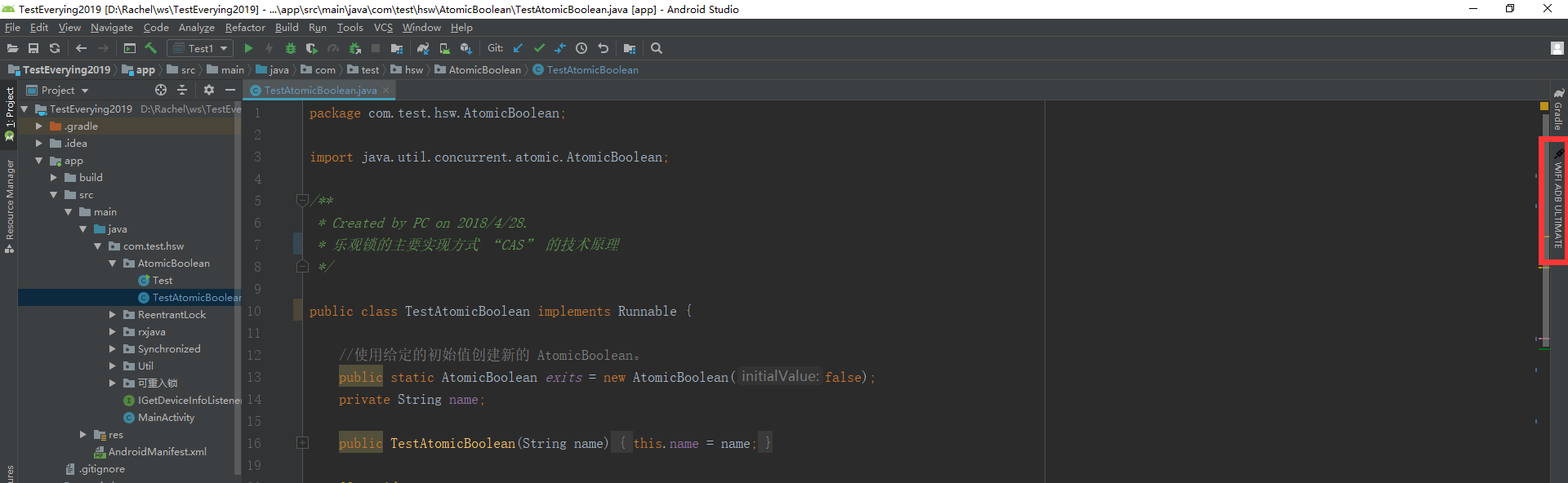Expand the ReentrantLock package arrow
This screenshot has width=1568, height=483.
click(x=113, y=314)
